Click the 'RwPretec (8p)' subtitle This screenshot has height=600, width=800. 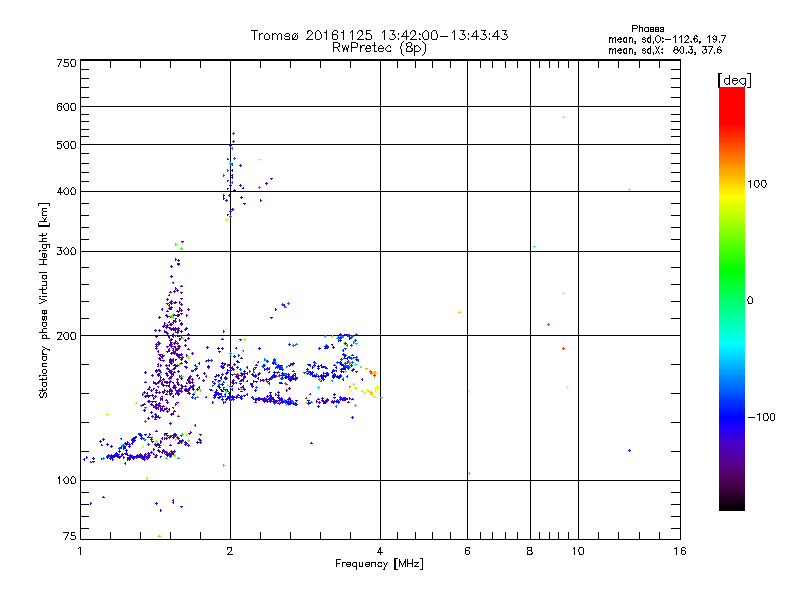[379, 48]
